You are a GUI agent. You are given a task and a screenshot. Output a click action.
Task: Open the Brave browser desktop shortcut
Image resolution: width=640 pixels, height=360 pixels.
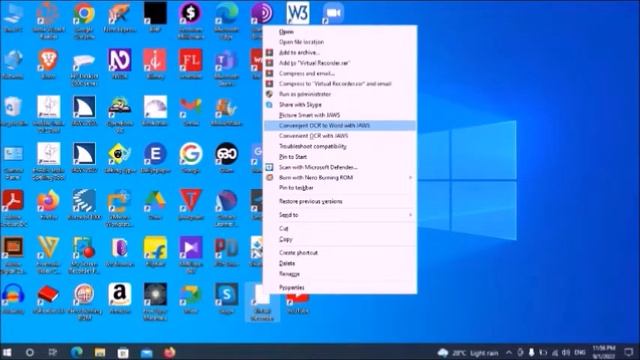tap(48, 64)
